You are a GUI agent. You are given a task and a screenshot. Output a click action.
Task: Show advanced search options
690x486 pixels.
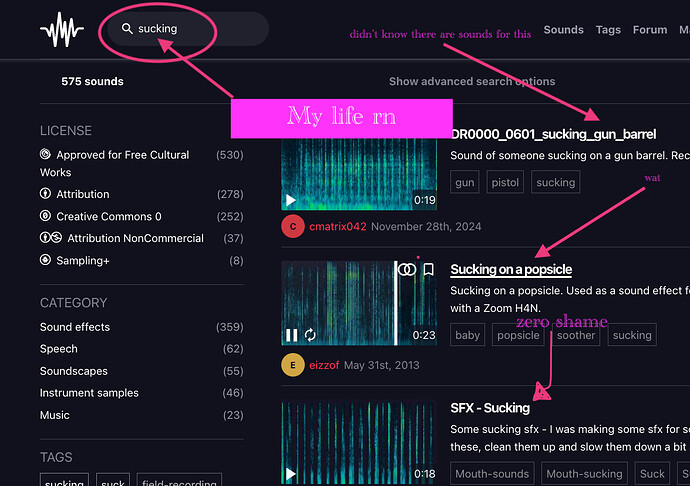coord(471,82)
